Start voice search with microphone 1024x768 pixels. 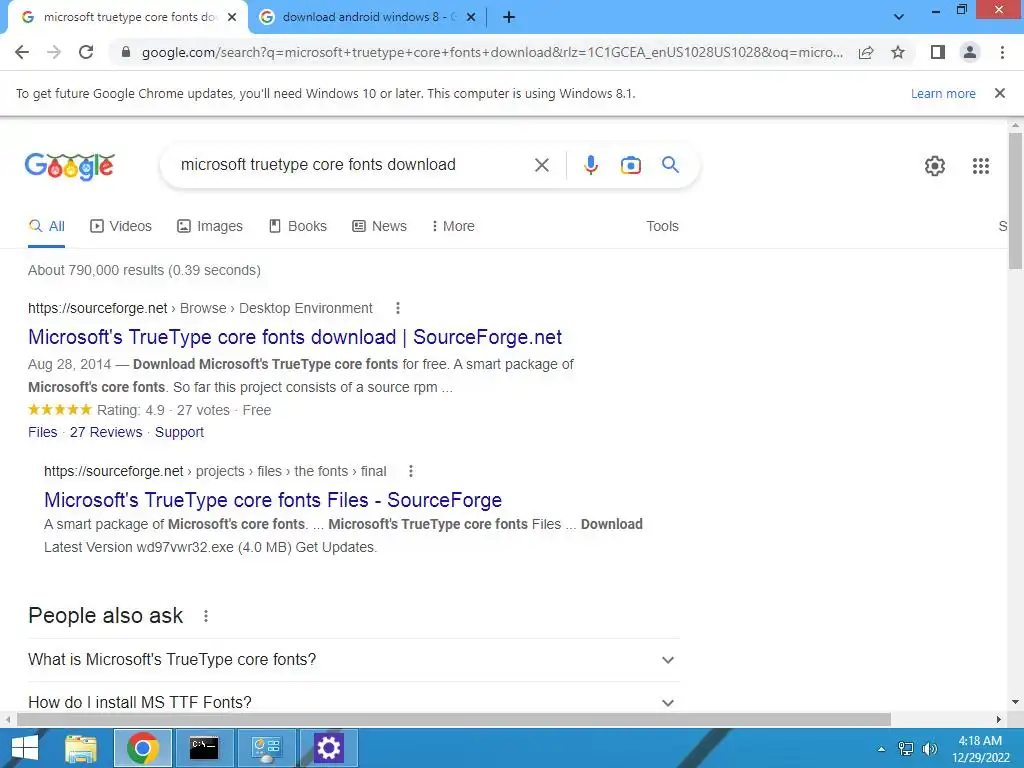[590, 165]
